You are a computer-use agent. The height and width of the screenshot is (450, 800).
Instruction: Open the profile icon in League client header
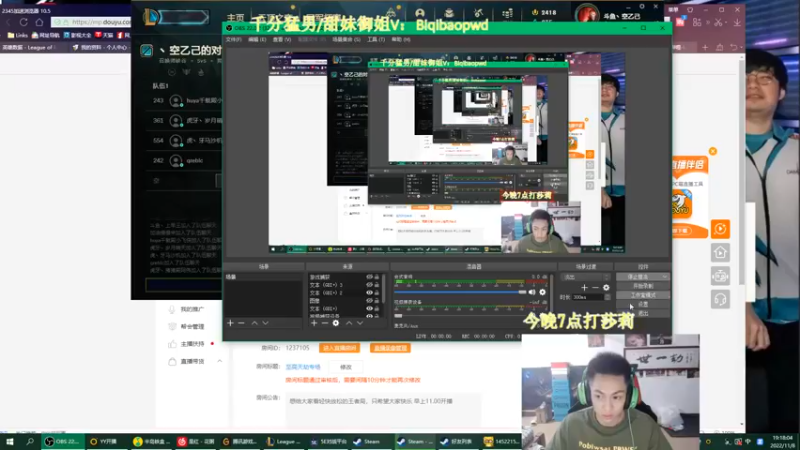coord(419,13)
